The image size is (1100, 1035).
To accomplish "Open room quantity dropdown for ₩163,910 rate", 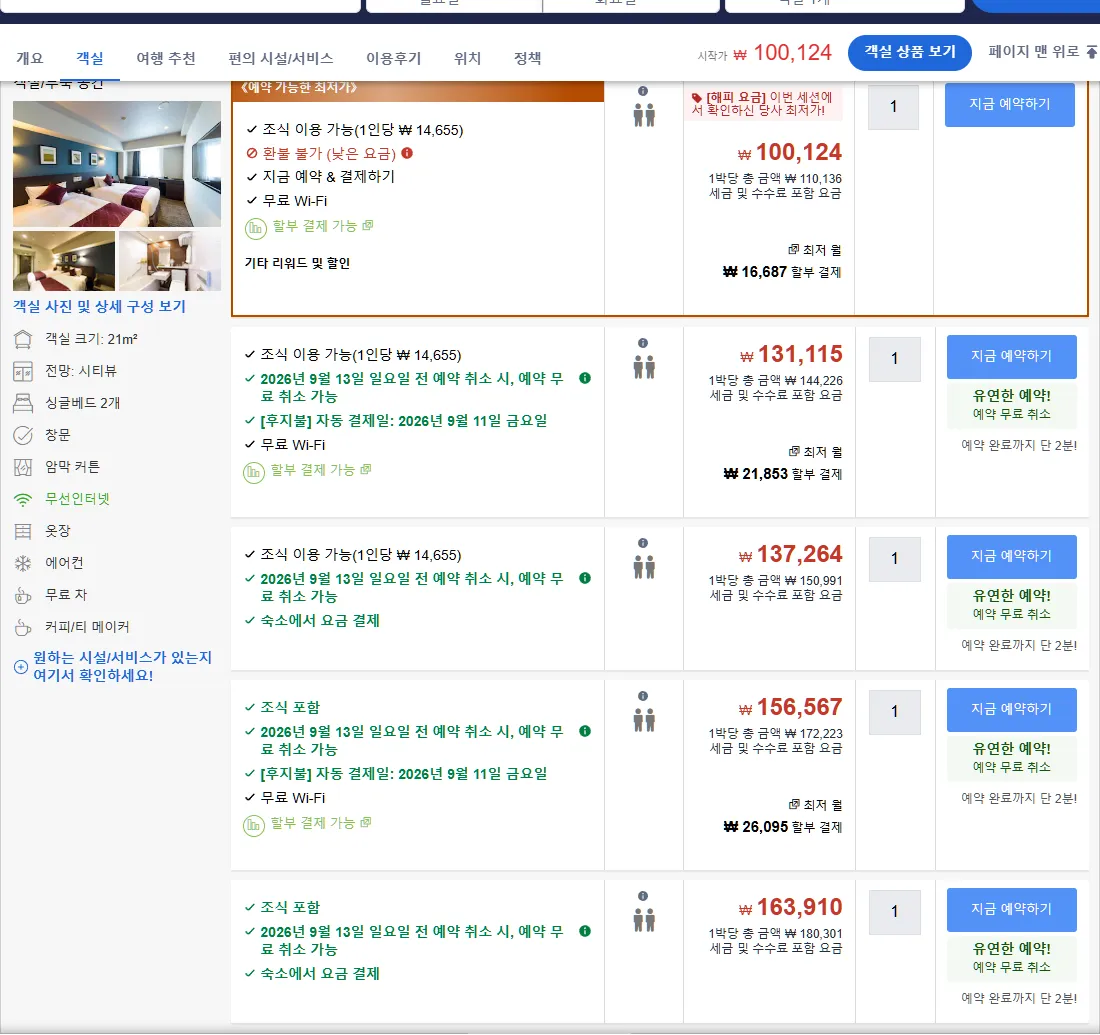I will (x=894, y=912).
